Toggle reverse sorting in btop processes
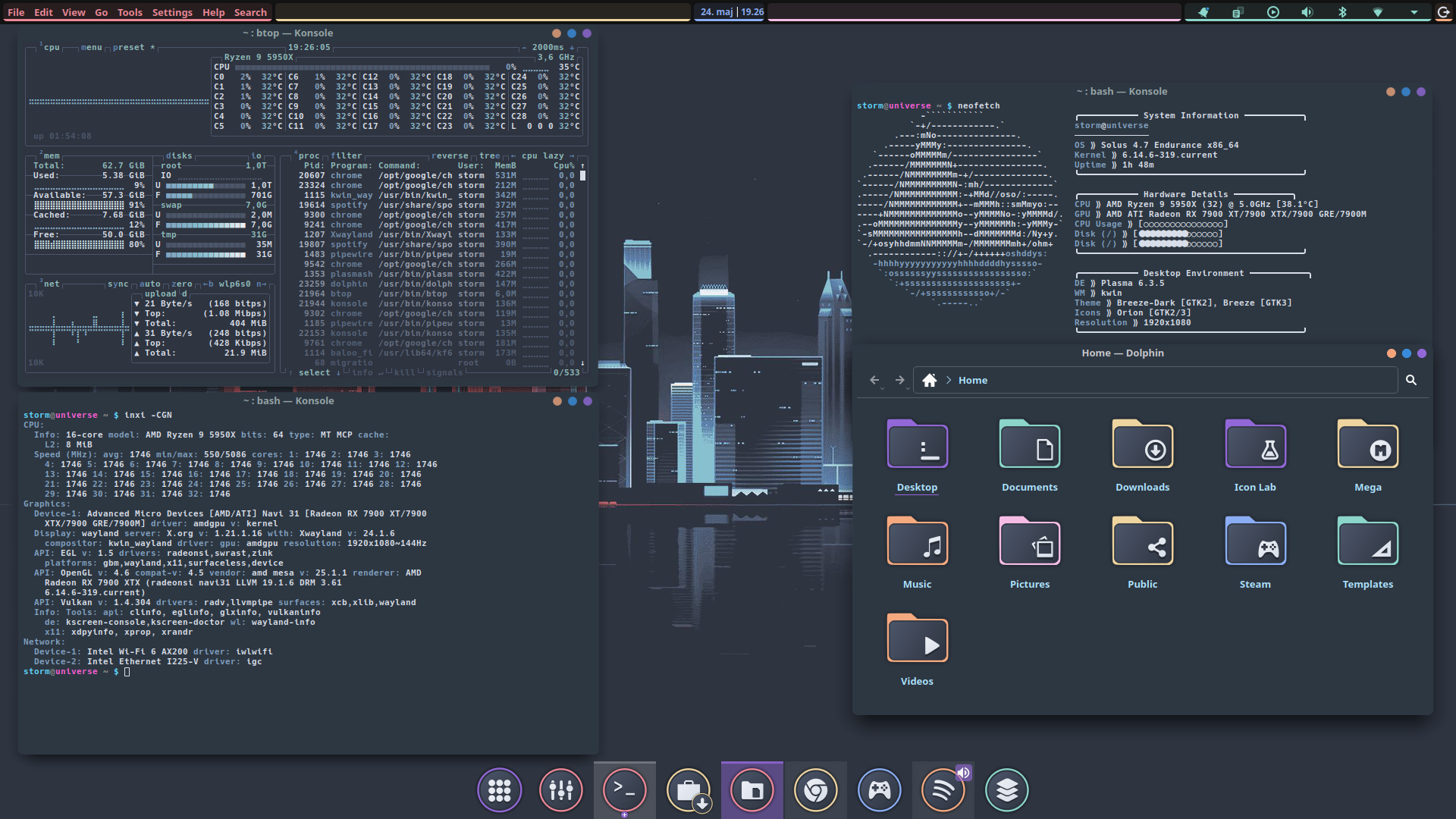This screenshot has height=819, width=1456. [x=450, y=155]
